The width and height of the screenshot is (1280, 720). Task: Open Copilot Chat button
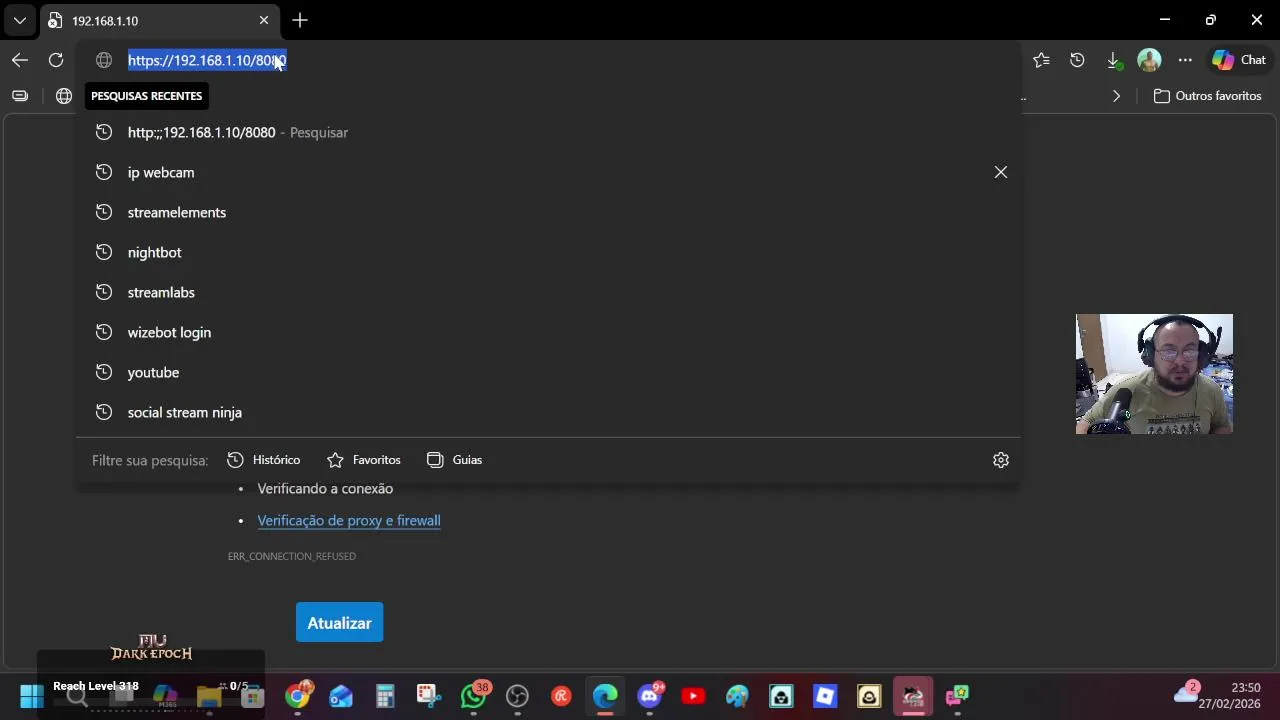pyautogui.click(x=1239, y=60)
